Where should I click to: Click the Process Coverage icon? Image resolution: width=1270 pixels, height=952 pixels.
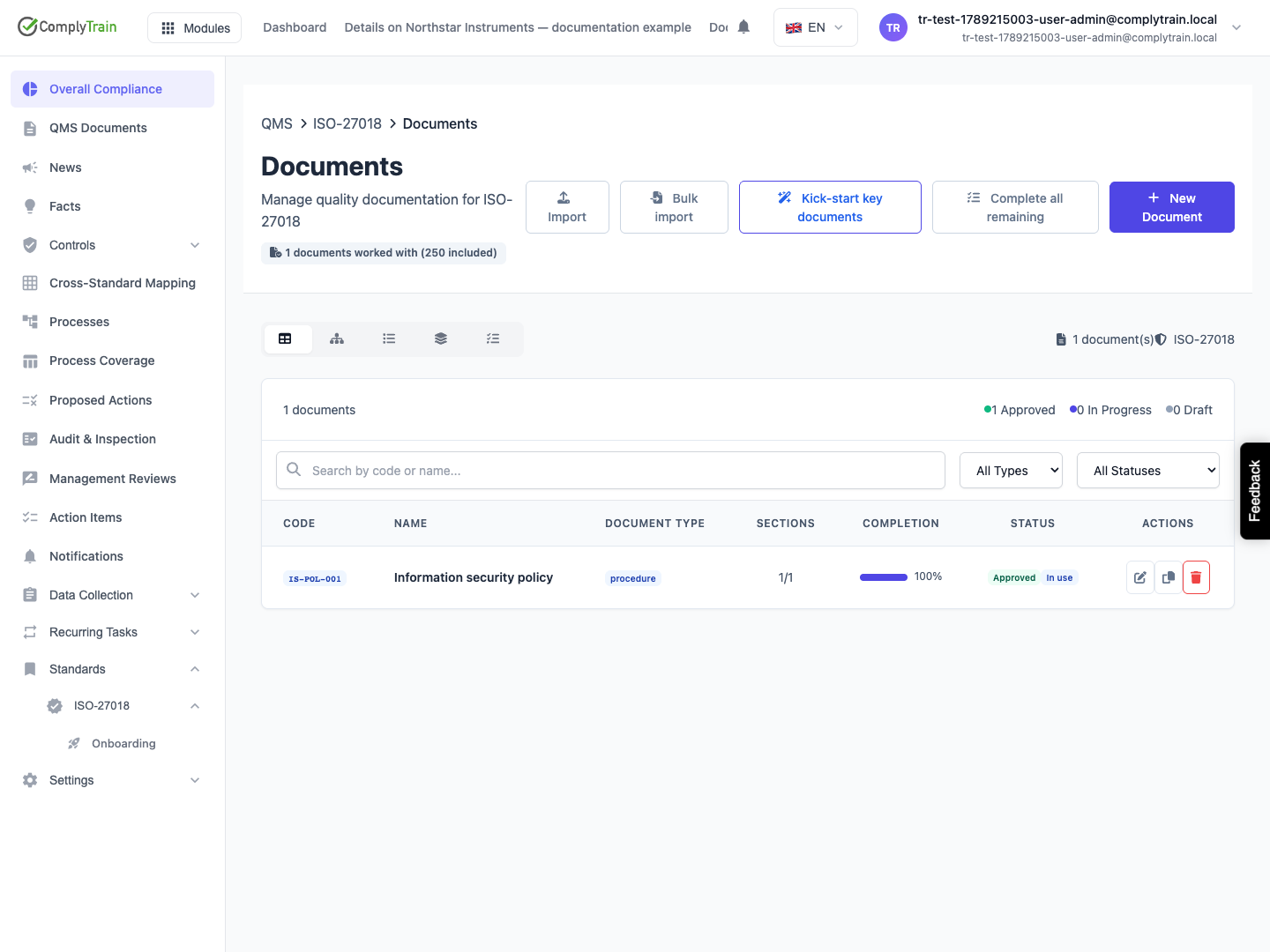[x=30, y=361]
